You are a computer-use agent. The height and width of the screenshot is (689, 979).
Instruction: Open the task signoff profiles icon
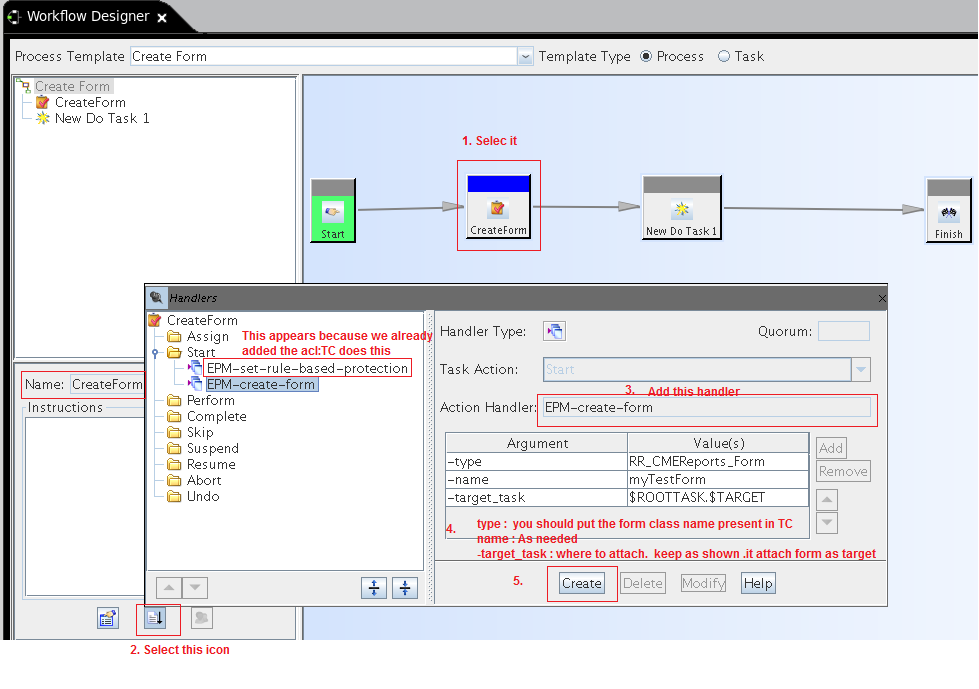point(201,618)
